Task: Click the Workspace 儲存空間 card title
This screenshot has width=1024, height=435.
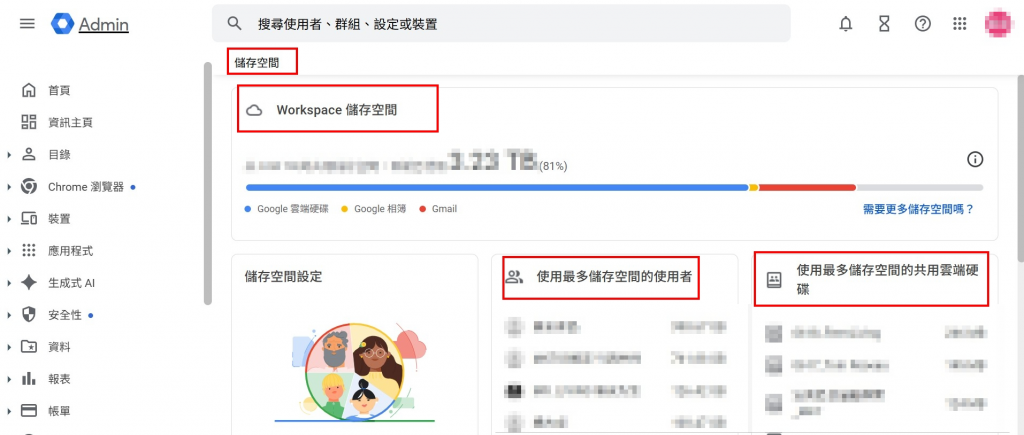Action: coord(336,110)
